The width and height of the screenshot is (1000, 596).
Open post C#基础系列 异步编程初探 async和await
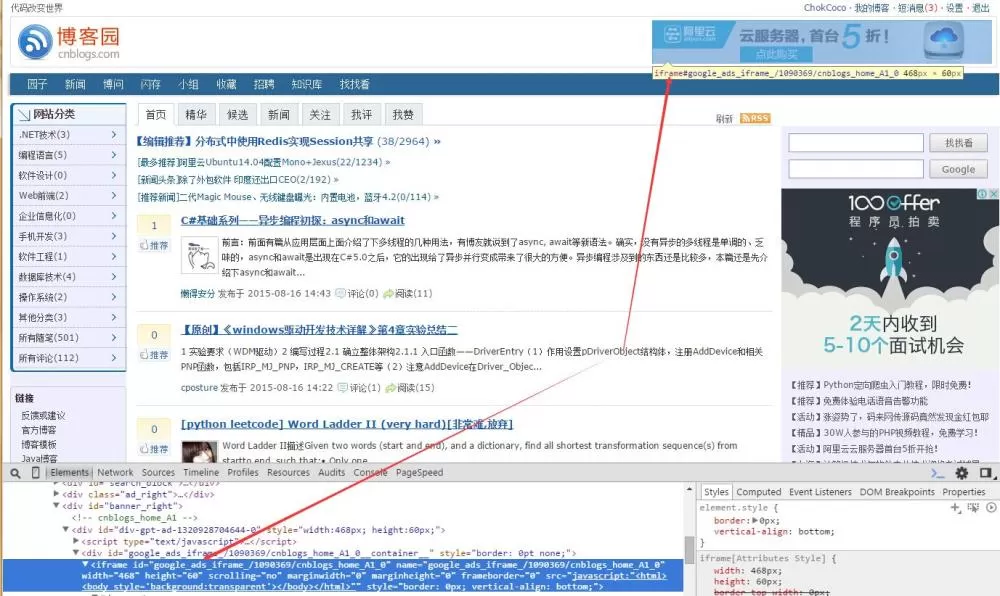coord(293,221)
